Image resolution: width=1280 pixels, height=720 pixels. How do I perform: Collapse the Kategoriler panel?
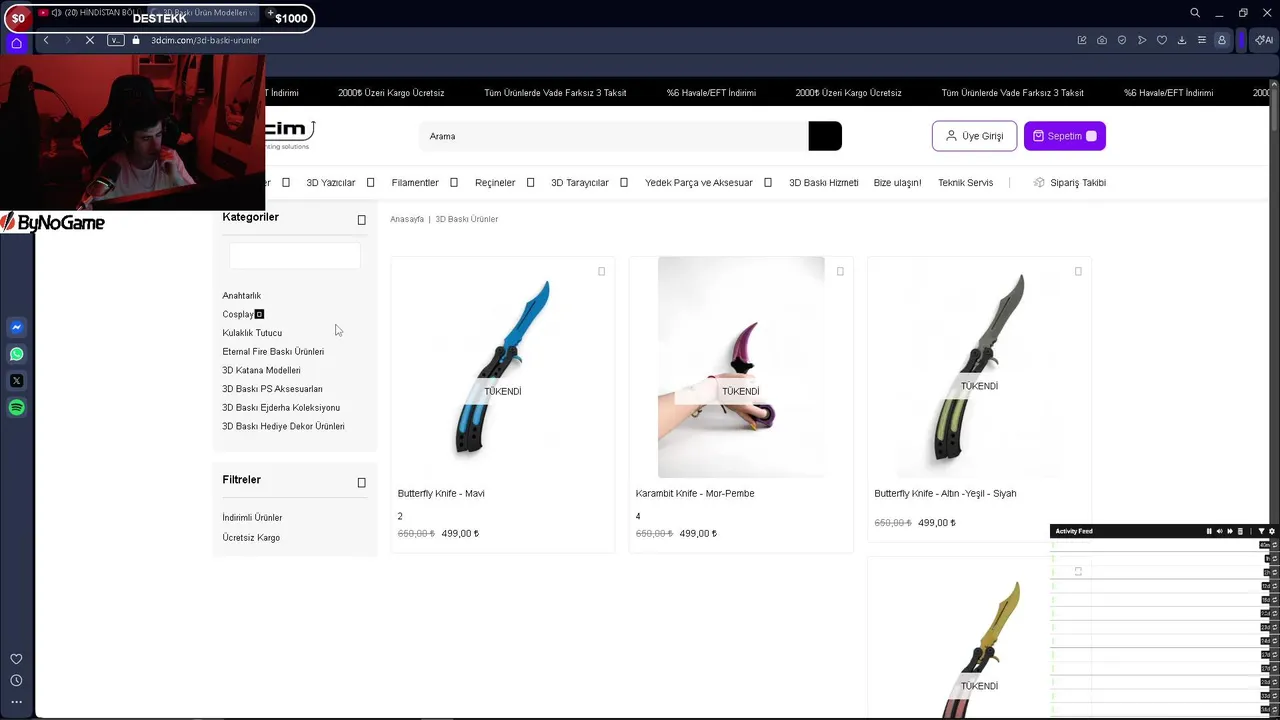(362, 220)
